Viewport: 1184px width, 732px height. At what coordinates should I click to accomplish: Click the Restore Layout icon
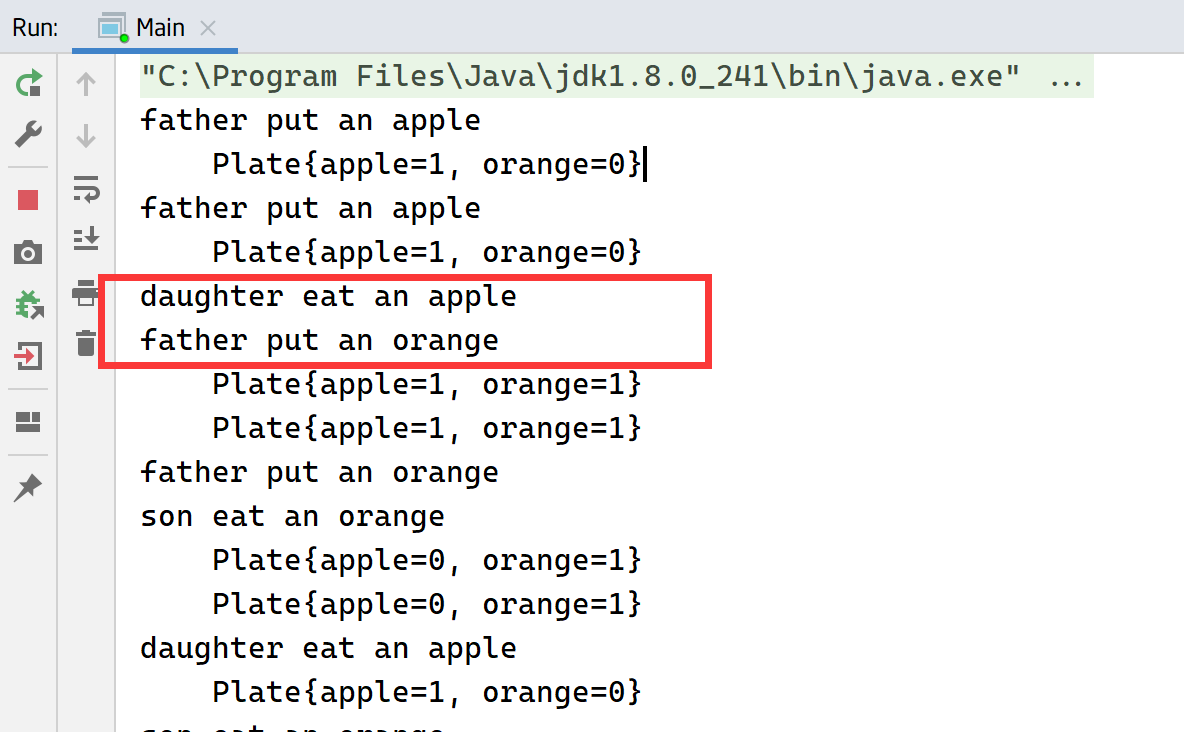[x=28, y=422]
